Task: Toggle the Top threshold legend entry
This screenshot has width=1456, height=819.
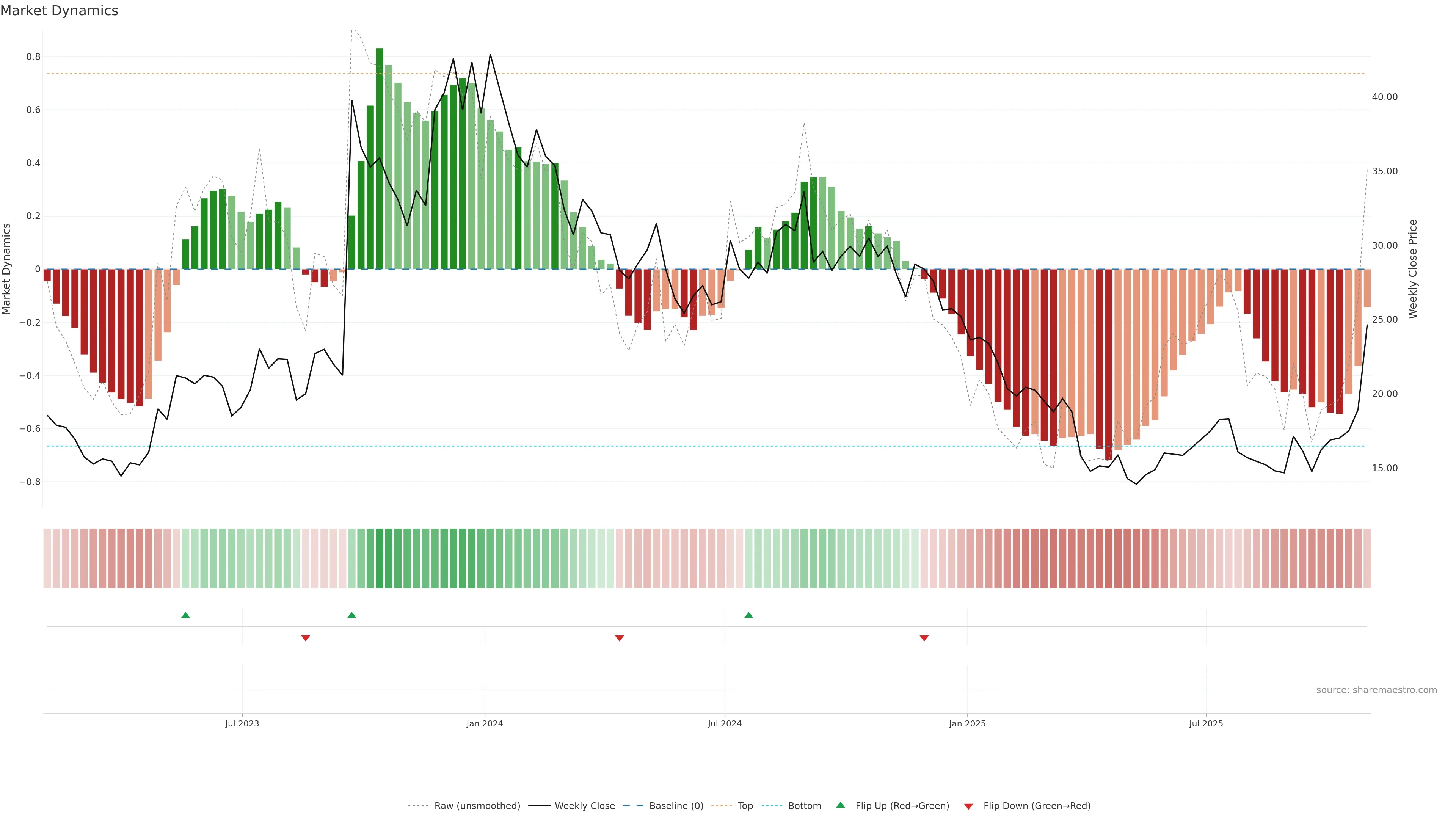Action: [x=745, y=806]
